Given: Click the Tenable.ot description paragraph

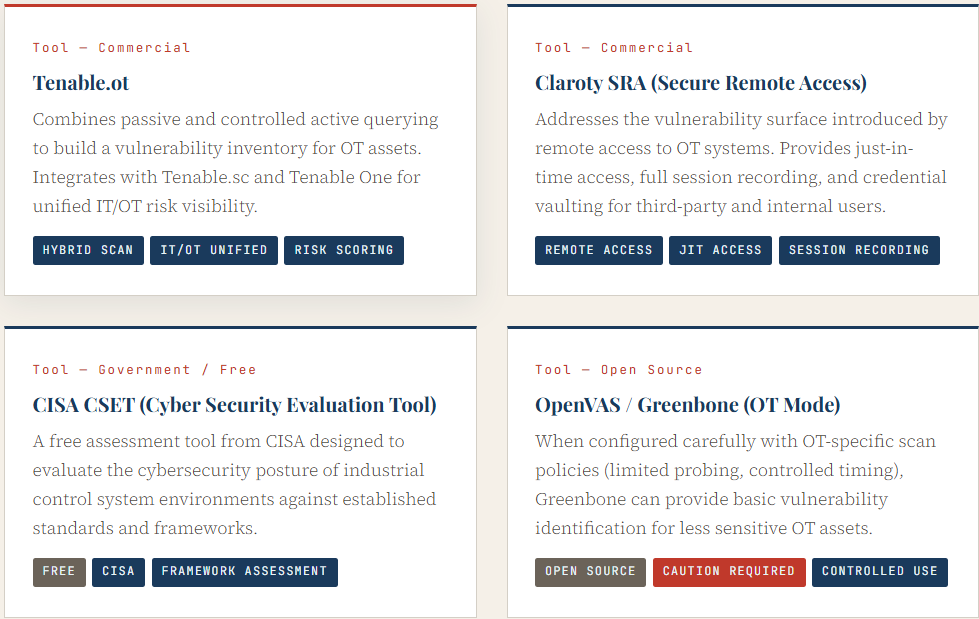Looking at the screenshot, I should [x=236, y=162].
